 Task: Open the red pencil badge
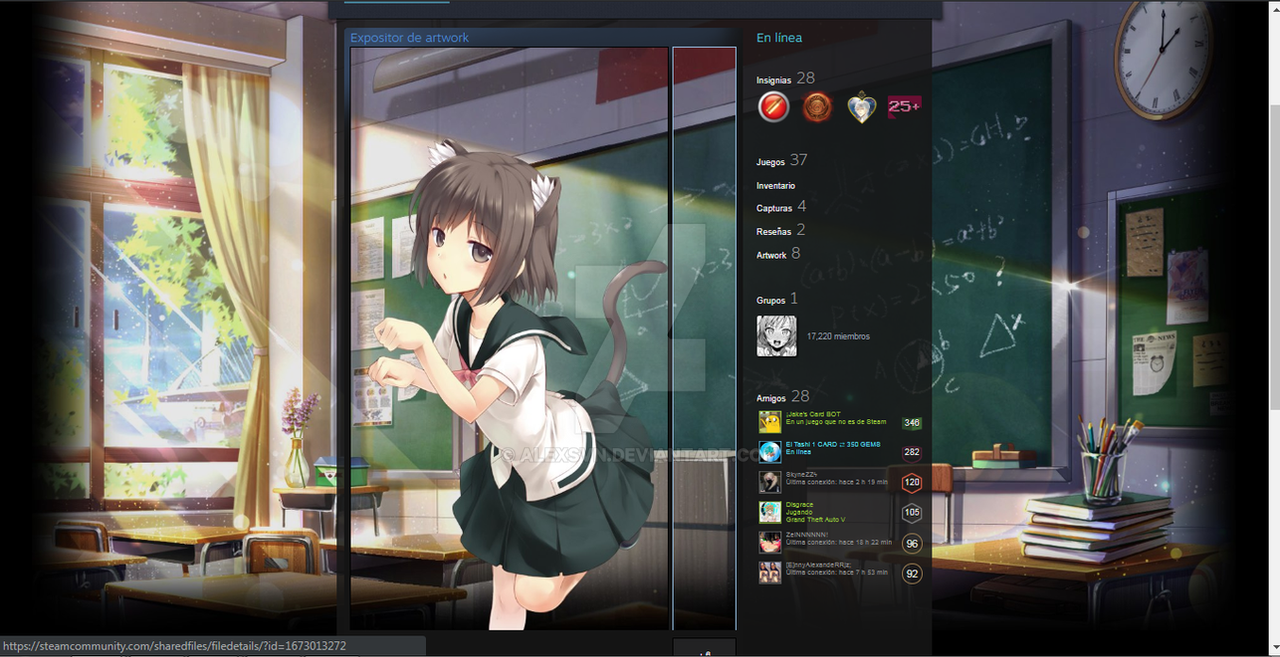[x=773, y=107]
